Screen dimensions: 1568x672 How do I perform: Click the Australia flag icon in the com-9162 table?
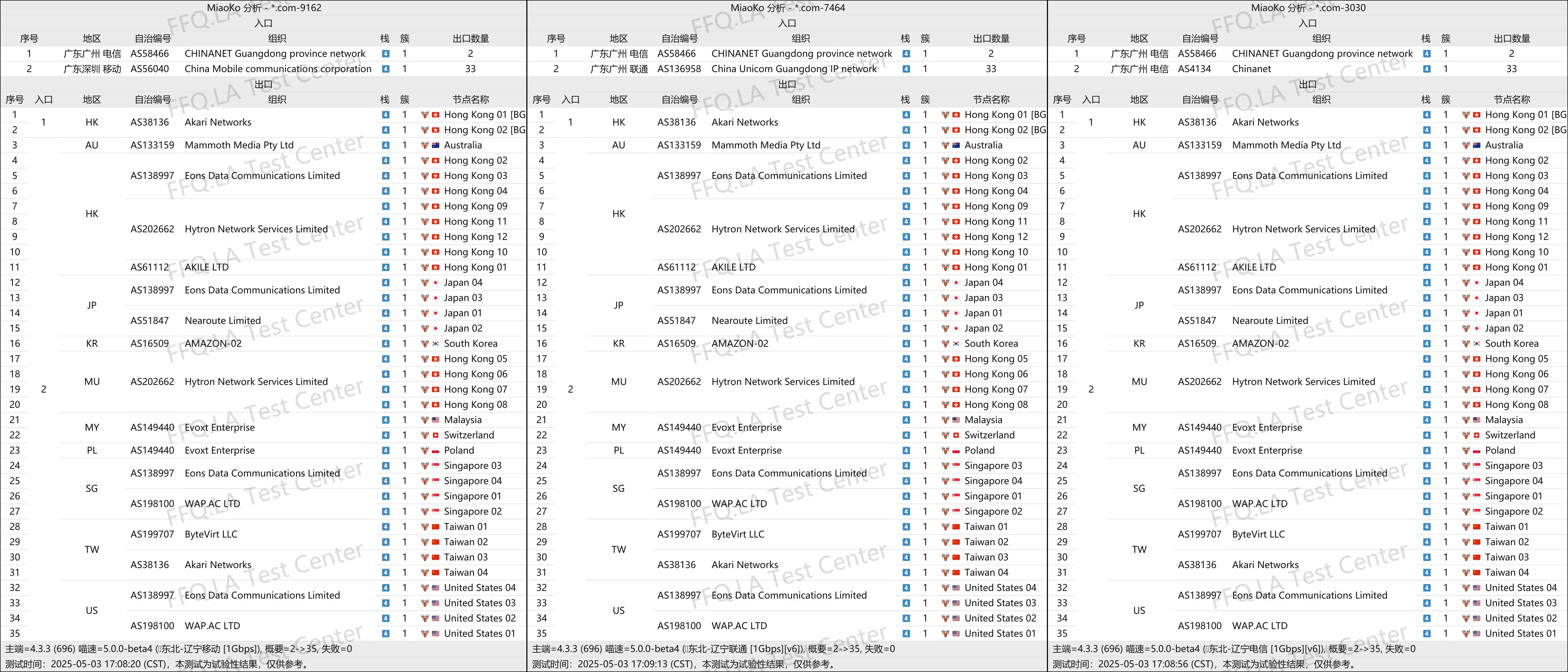coord(435,146)
